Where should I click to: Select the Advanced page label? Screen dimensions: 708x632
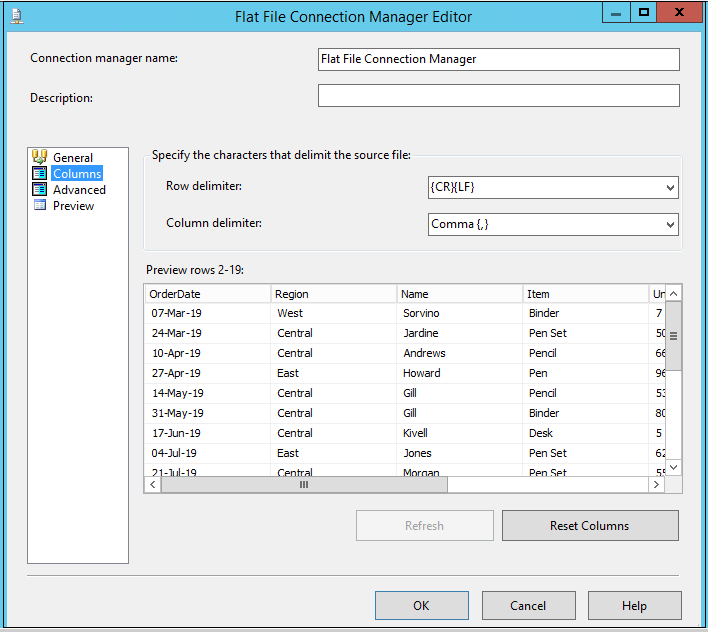(x=79, y=190)
